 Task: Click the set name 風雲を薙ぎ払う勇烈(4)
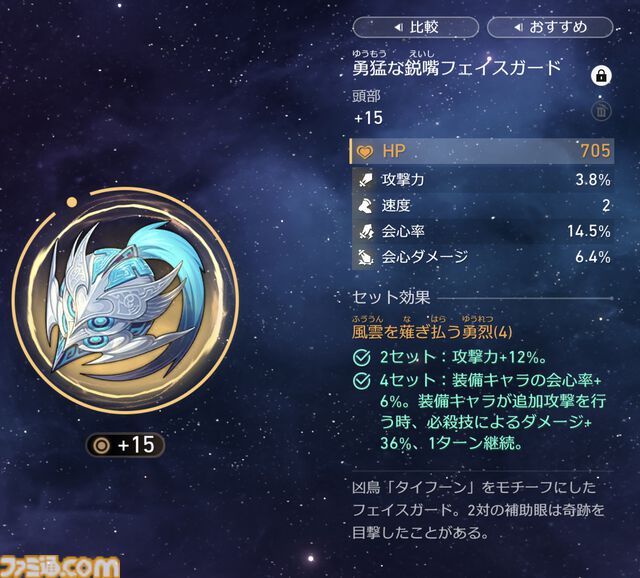[x=432, y=332]
